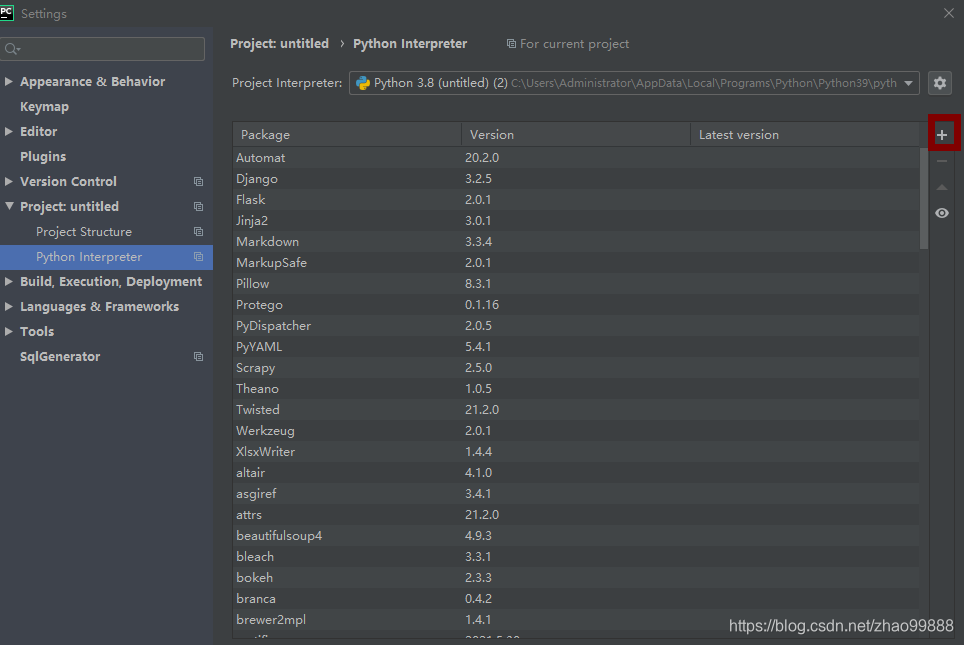This screenshot has width=964, height=645.
Task: Select the Django package row
Action: [576, 178]
